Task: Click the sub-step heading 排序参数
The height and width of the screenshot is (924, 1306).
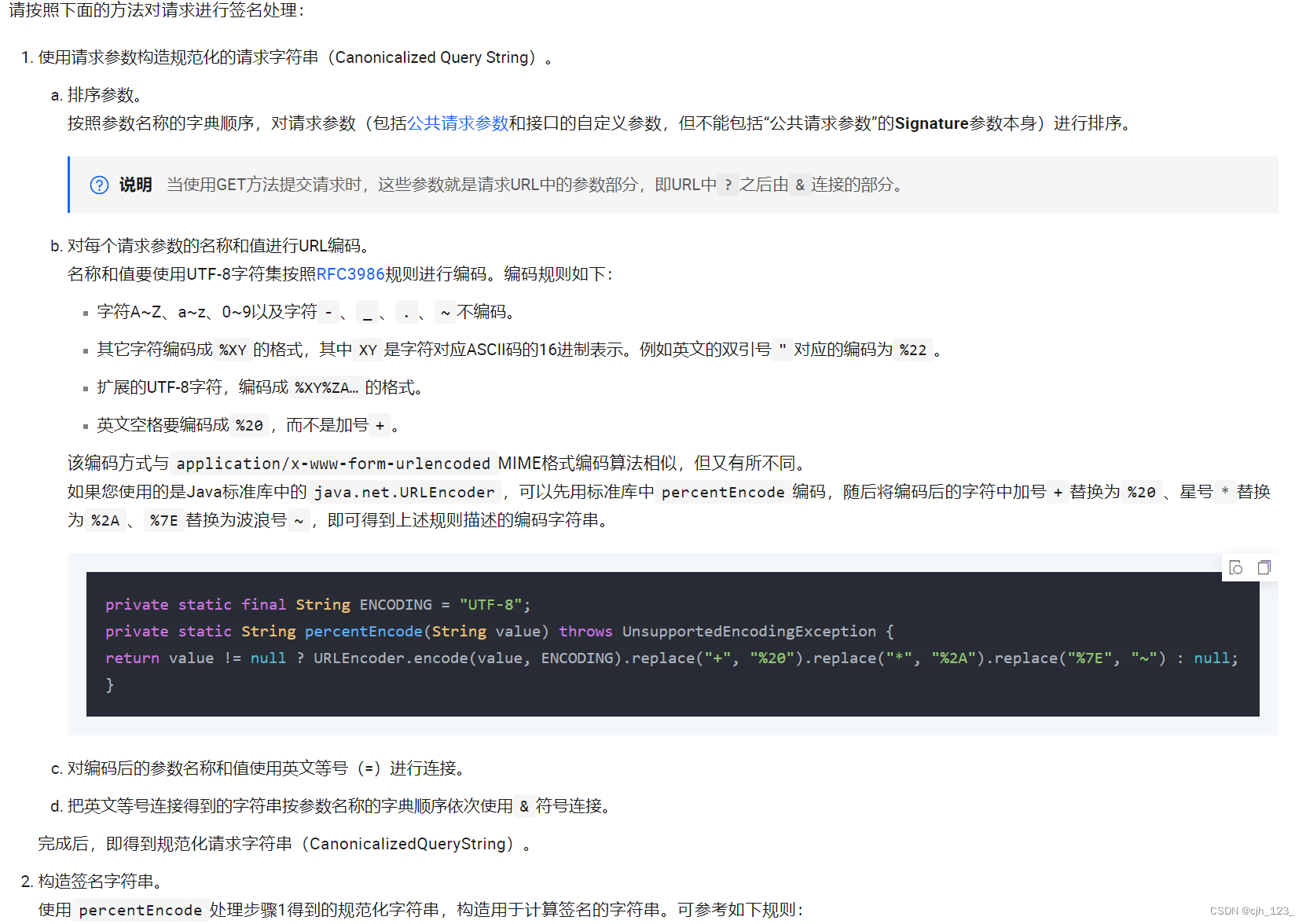Action: [x=105, y=95]
